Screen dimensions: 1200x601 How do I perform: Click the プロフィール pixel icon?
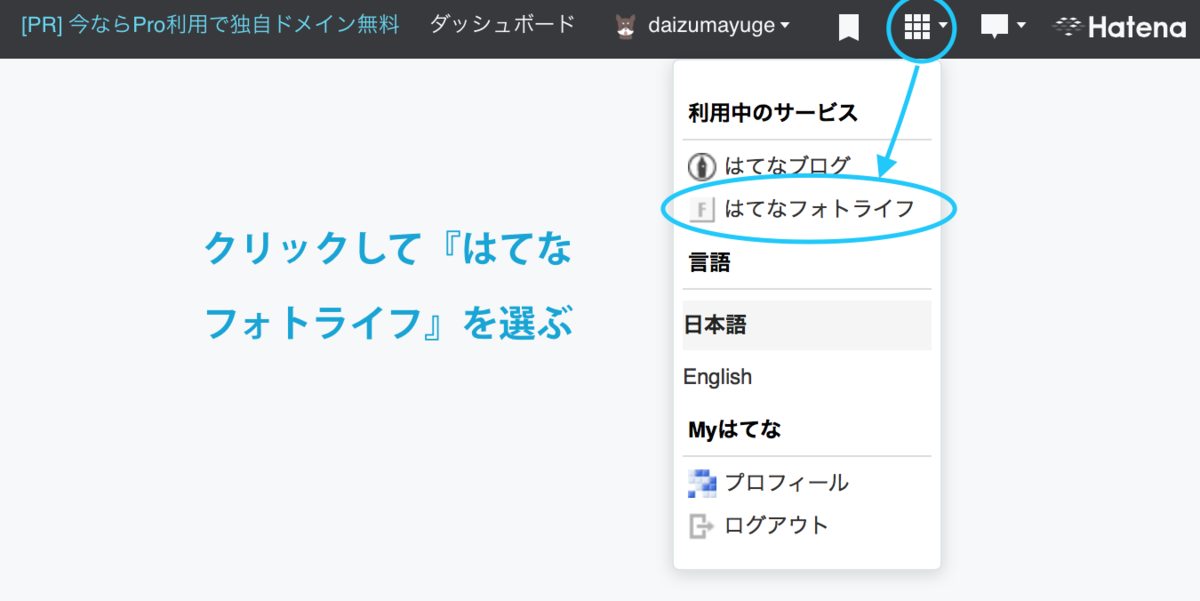(702, 484)
